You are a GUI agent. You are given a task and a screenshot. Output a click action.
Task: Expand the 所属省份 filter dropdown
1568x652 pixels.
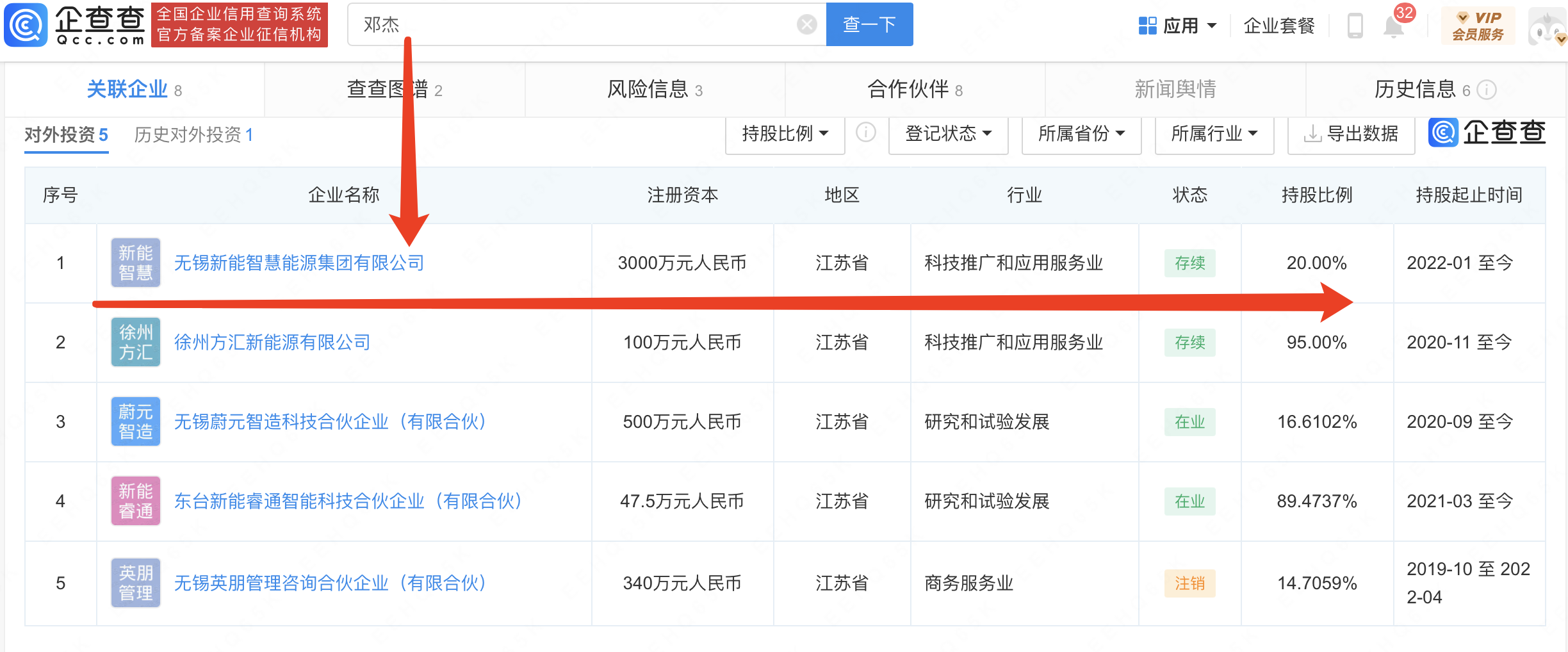pyautogui.click(x=1081, y=134)
